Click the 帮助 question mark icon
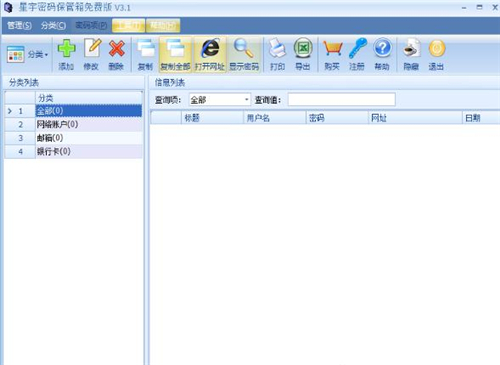This screenshot has height=365, width=500. (x=382, y=49)
